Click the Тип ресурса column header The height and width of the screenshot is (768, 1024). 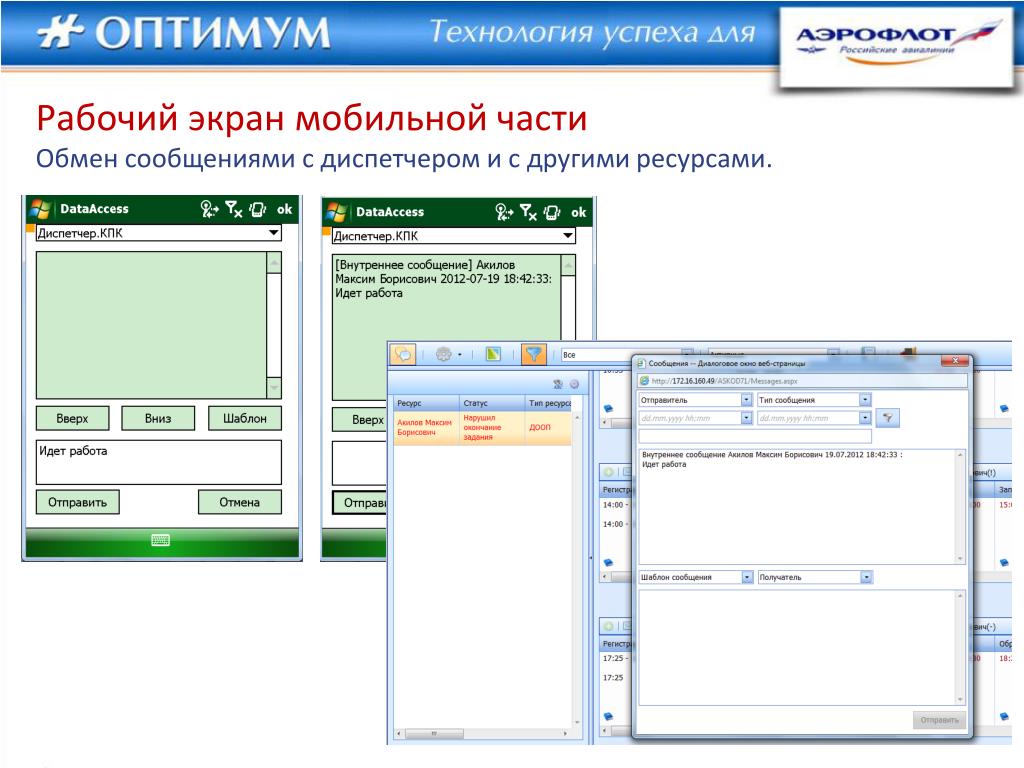point(549,403)
